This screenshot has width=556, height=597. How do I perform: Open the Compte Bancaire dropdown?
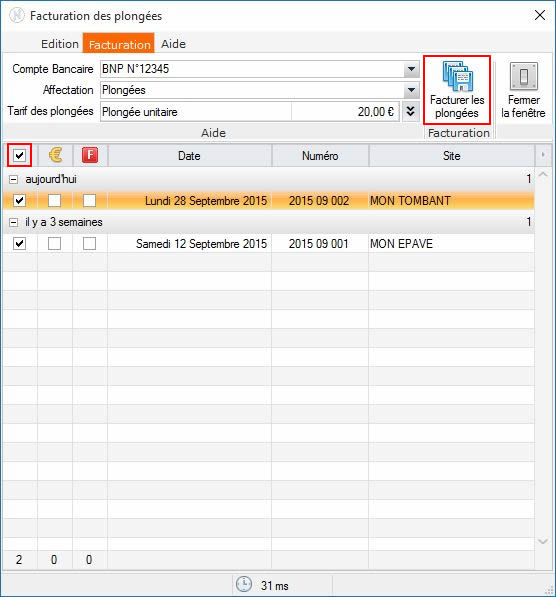[411, 69]
